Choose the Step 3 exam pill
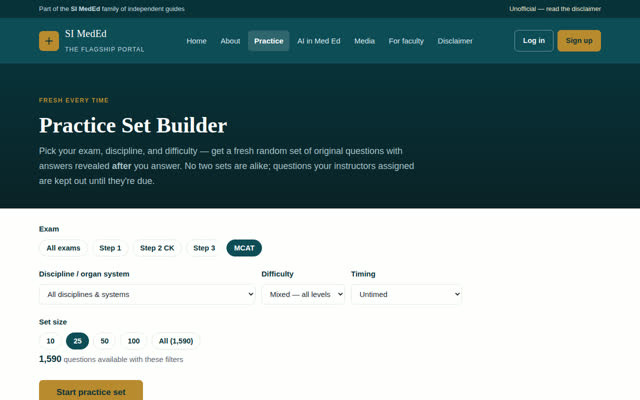Screen dimensions: 640x400 click(204, 248)
